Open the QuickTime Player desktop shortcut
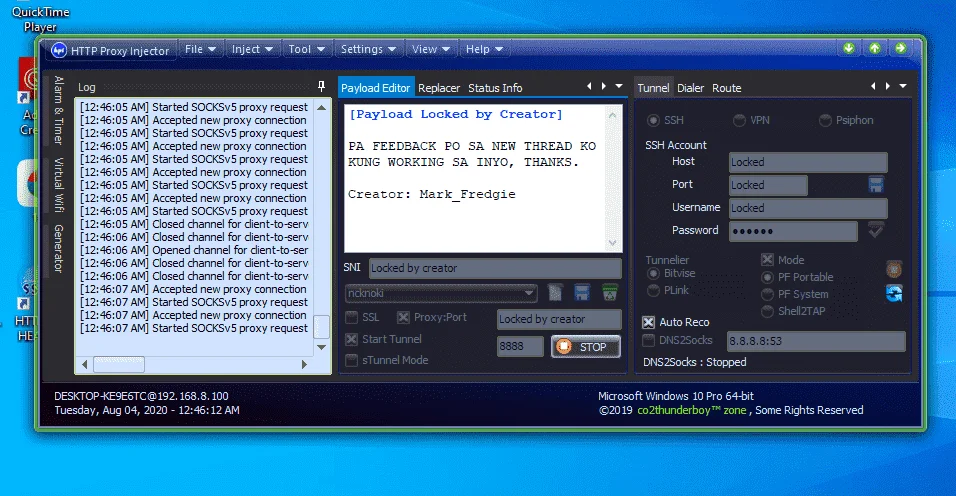The height and width of the screenshot is (496, 956). click(40, 19)
